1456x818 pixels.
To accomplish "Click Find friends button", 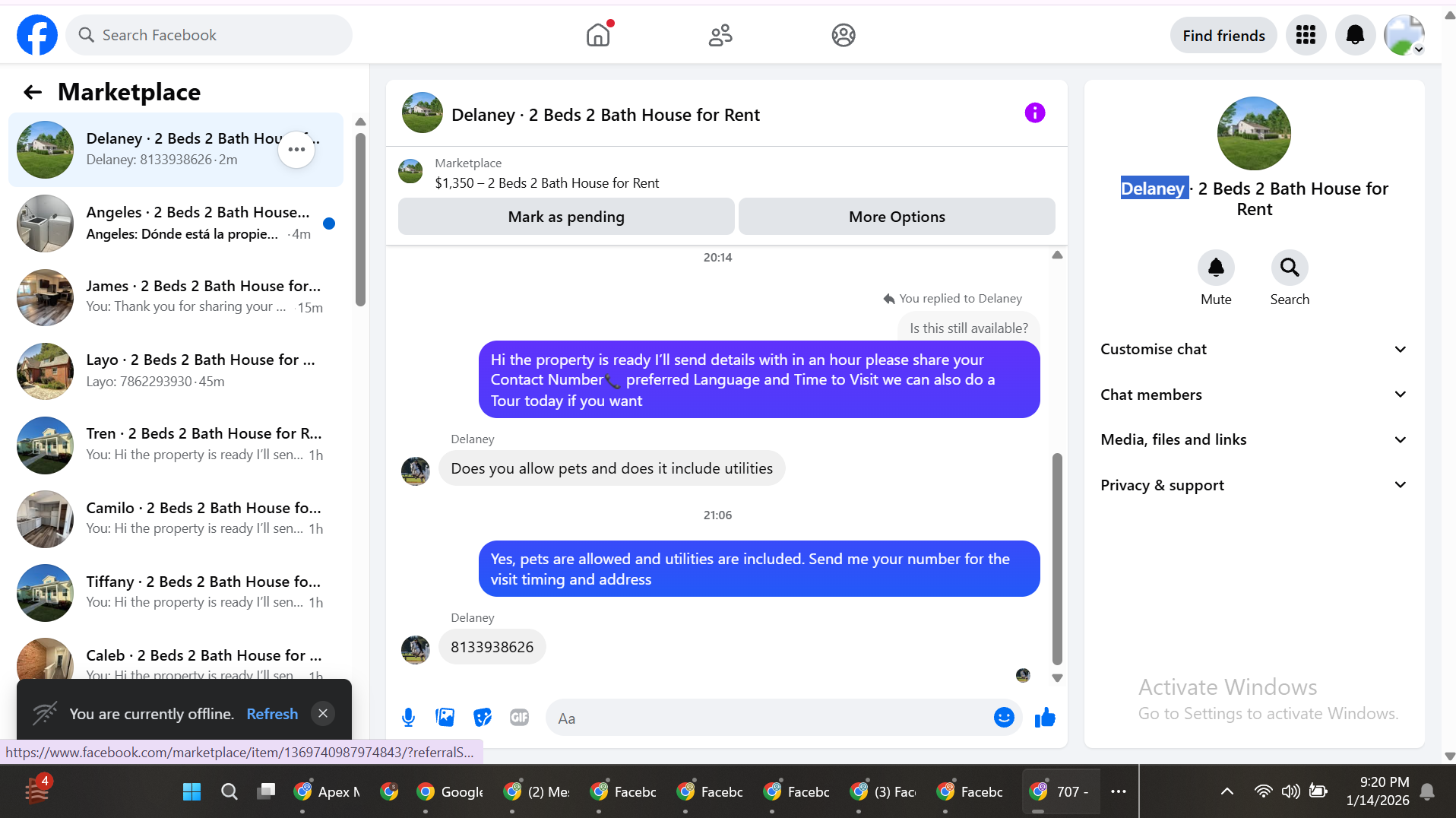I will pyautogui.click(x=1223, y=36).
